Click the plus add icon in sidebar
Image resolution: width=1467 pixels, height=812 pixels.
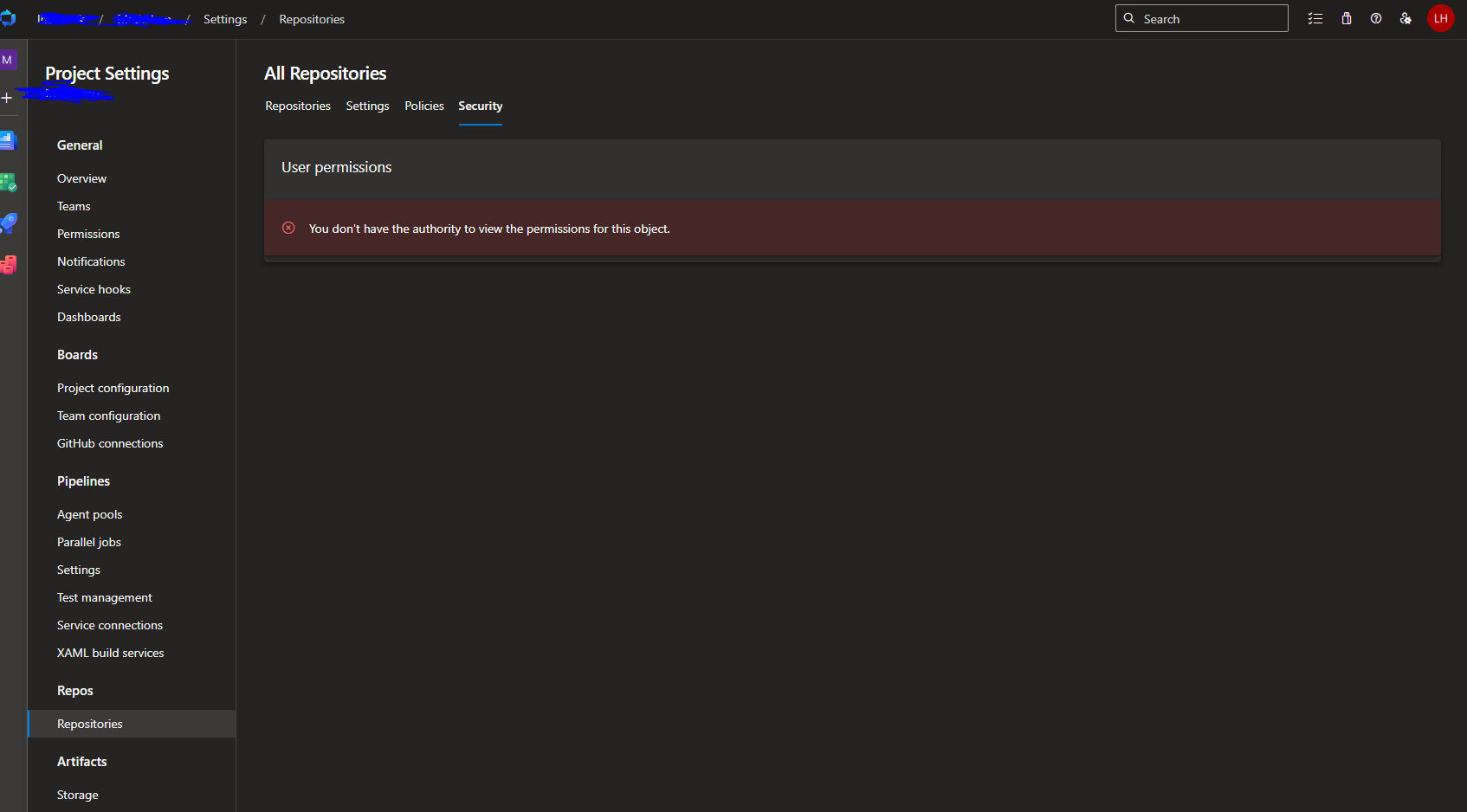tap(7, 98)
